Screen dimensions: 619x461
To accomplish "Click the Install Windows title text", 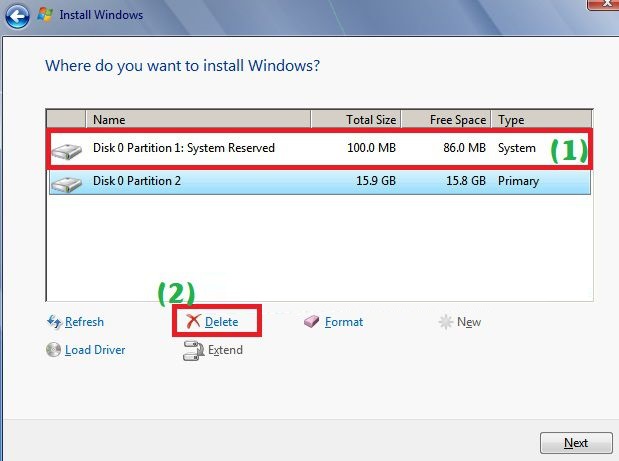I will coord(101,15).
